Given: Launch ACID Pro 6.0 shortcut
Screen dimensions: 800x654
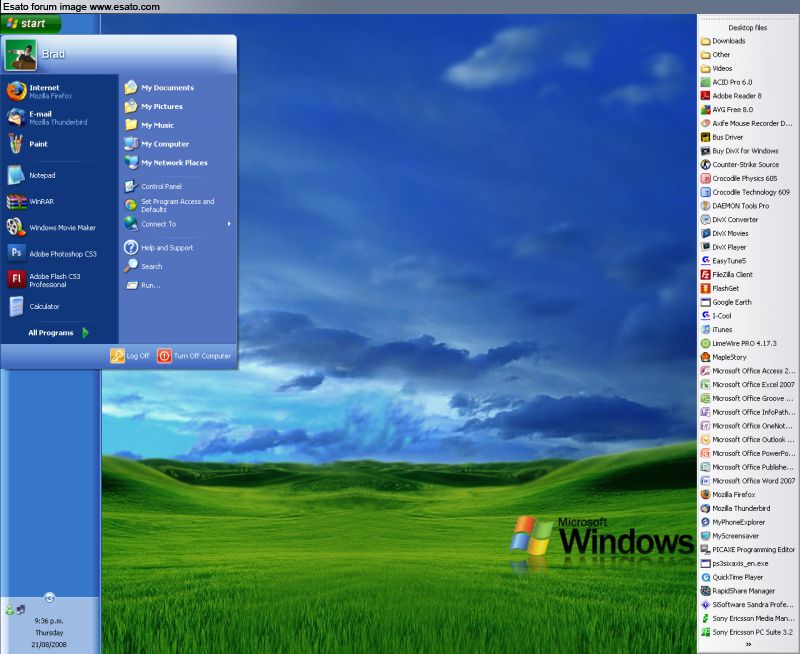Looking at the screenshot, I should [x=727, y=82].
